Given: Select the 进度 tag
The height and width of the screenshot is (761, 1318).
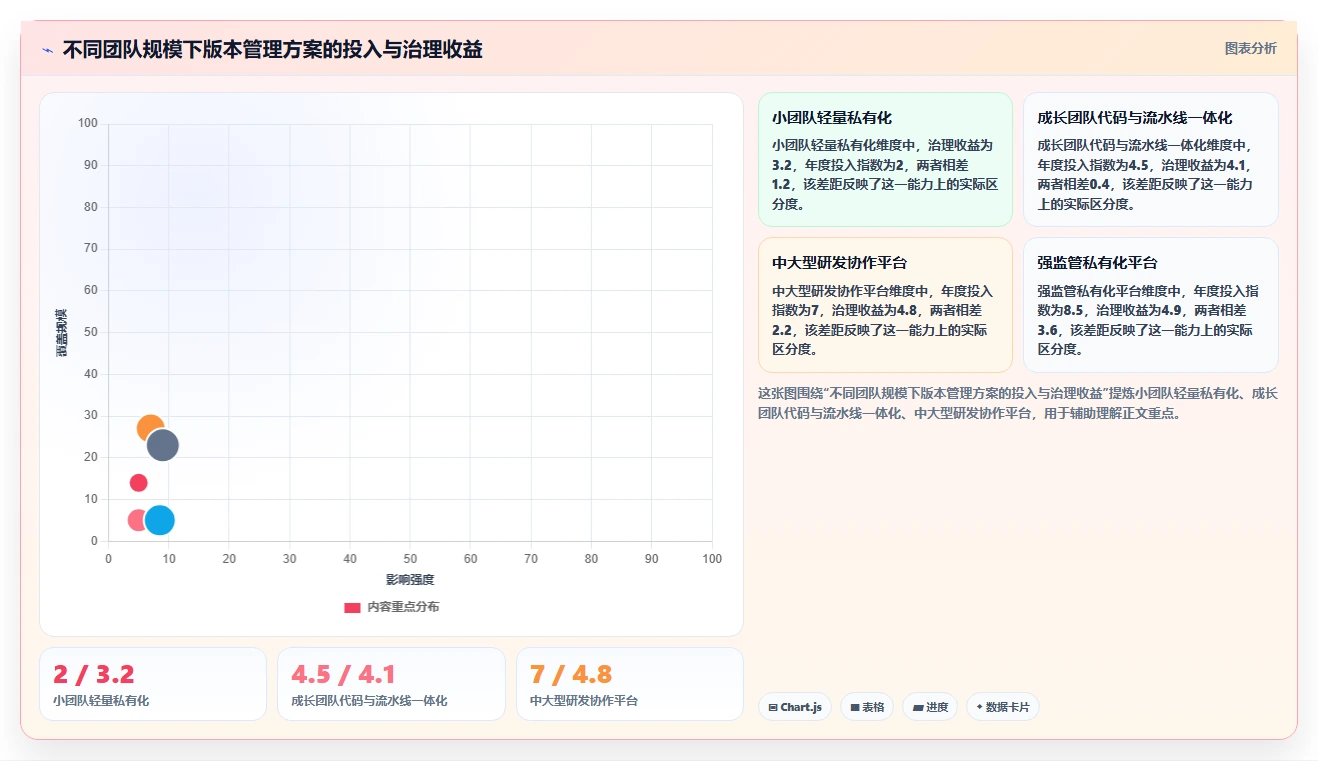Looking at the screenshot, I should click(930, 707).
